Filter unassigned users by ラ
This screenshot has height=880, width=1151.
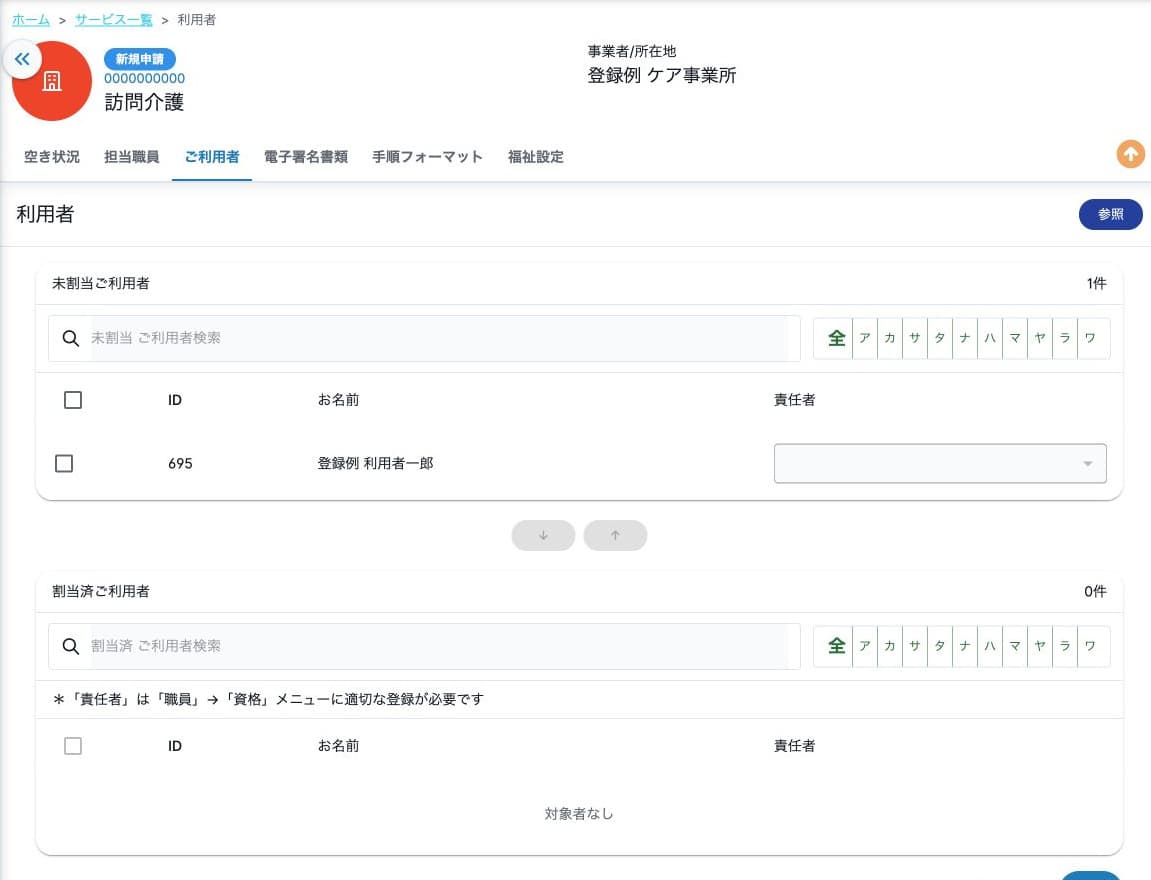click(1064, 338)
